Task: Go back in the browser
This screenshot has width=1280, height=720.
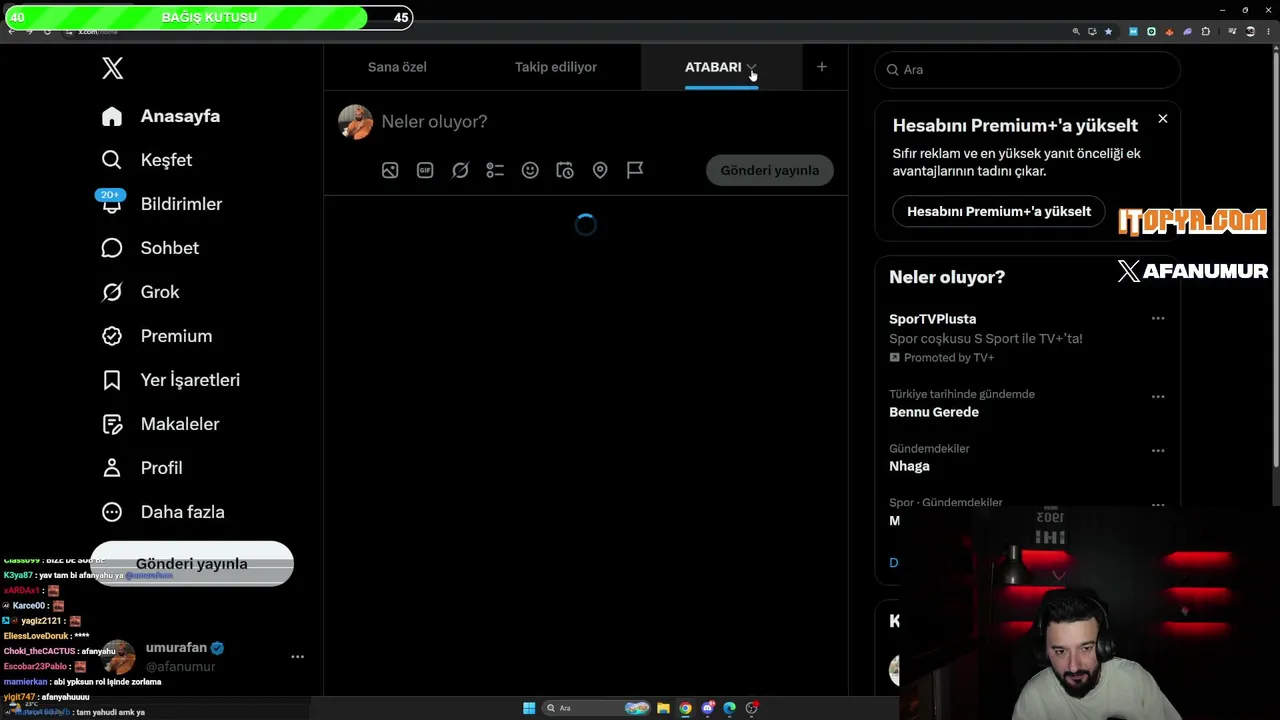Action: click(x=11, y=31)
